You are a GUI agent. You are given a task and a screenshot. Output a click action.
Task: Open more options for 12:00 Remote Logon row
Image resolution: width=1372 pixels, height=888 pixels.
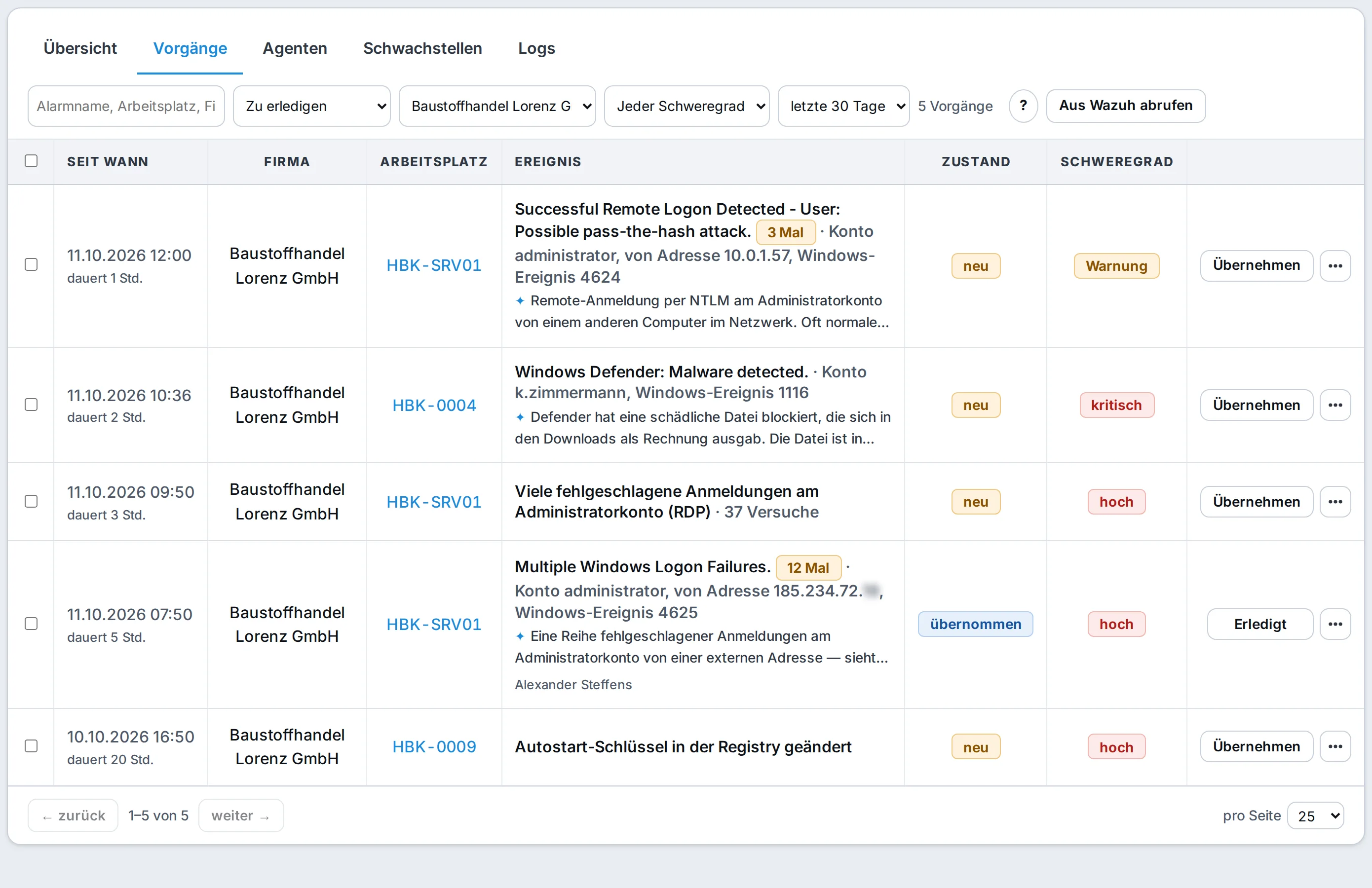tap(1334, 265)
